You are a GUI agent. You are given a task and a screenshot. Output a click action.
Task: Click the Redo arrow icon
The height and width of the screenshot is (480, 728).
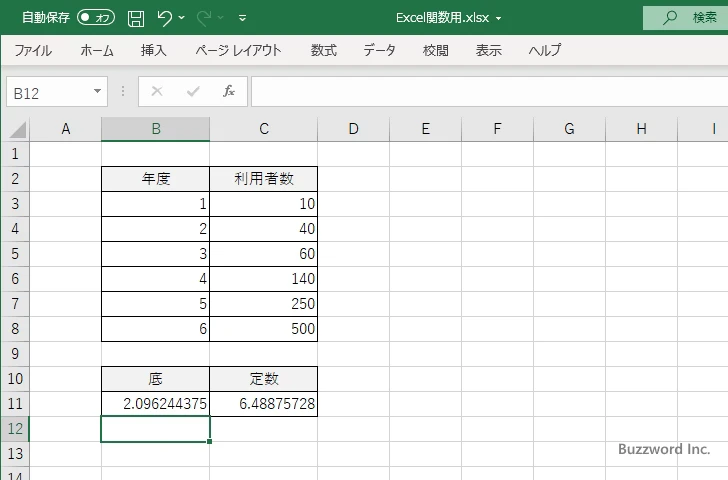203,18
